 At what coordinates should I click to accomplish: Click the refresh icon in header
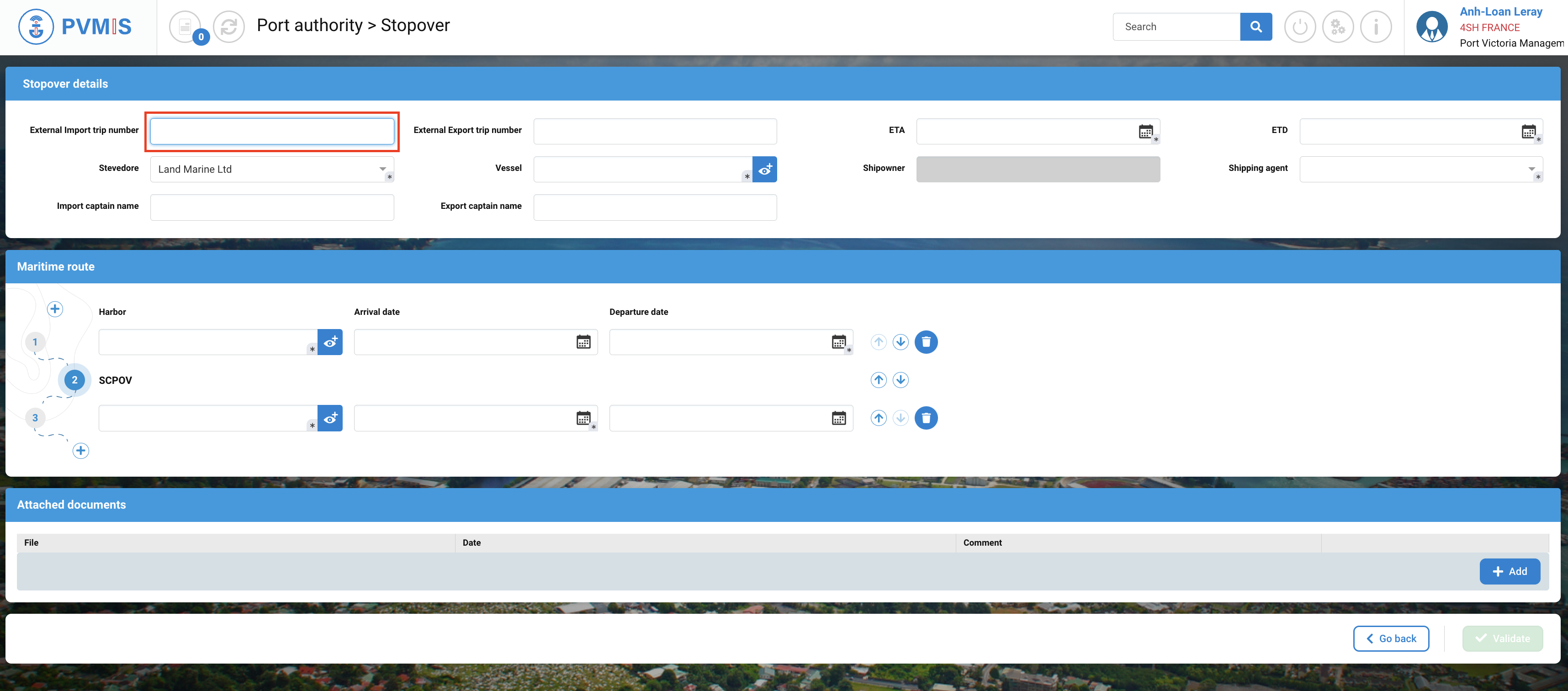[x=229, y=27]
